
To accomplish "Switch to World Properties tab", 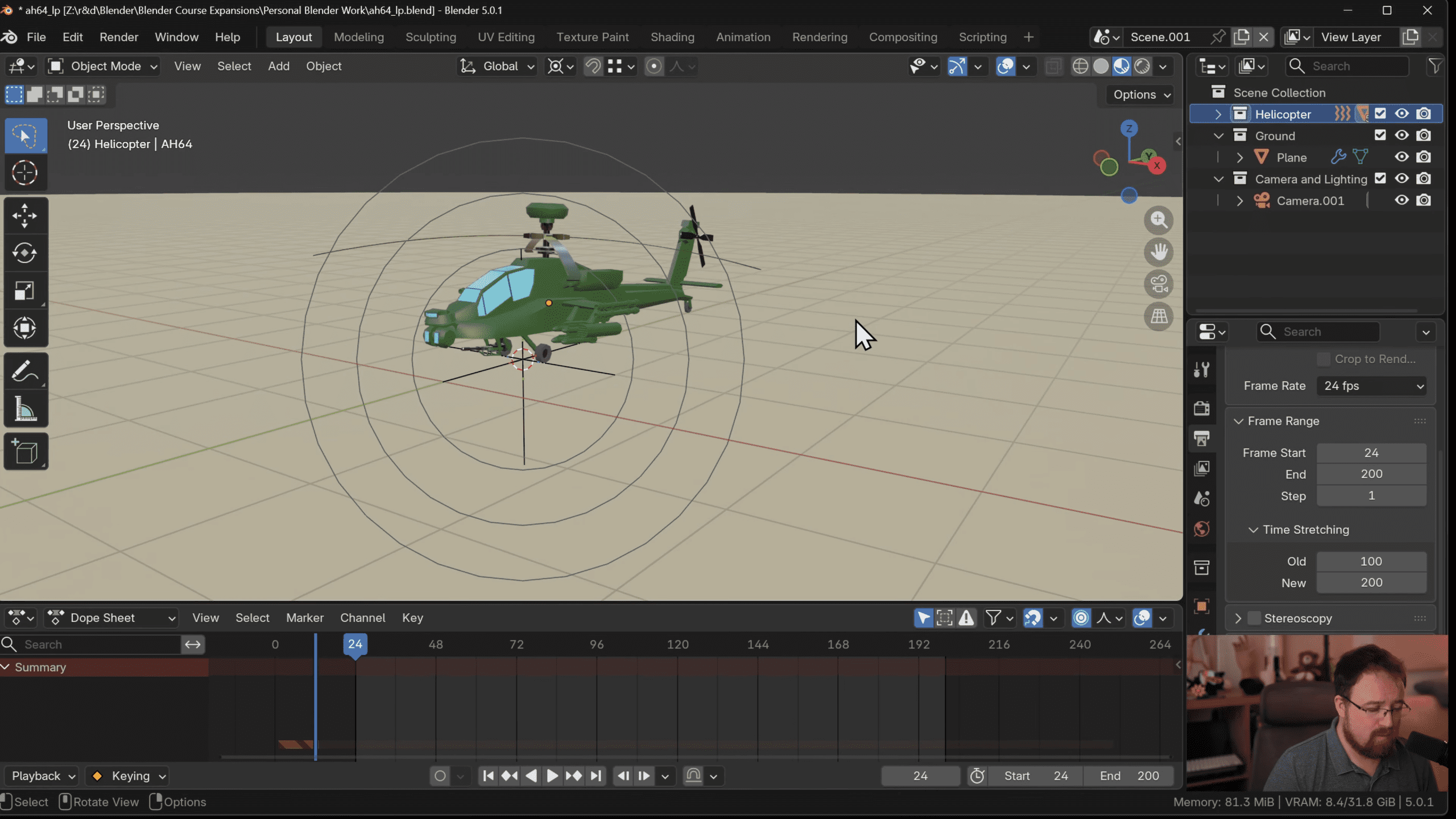I will pos(1202,529).
